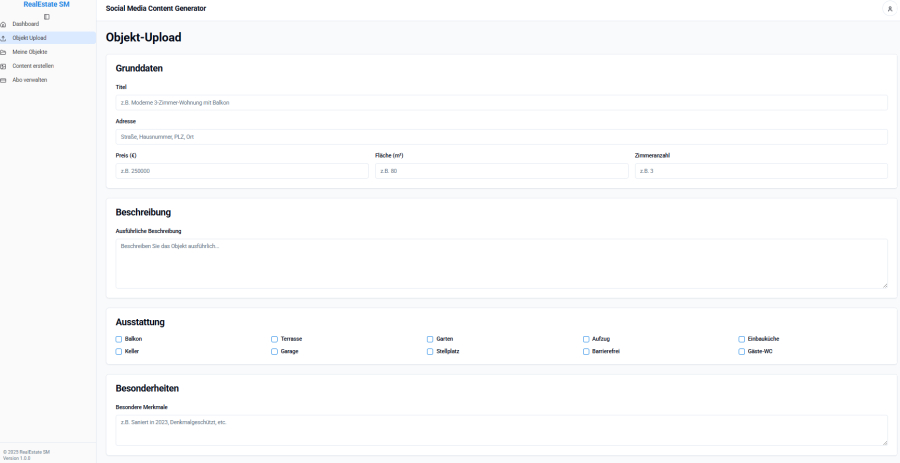The width and height of the screenshot is (900, 463).
Task: Focus the Titel input field
Action: click(501, 103)
